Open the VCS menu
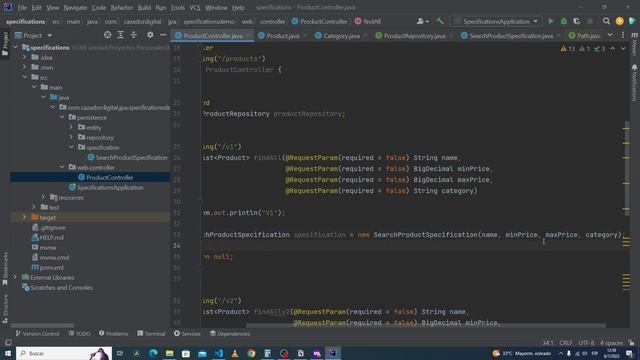Image resolution: width=640 pixels, height=360 pixels. coord(195,7)
